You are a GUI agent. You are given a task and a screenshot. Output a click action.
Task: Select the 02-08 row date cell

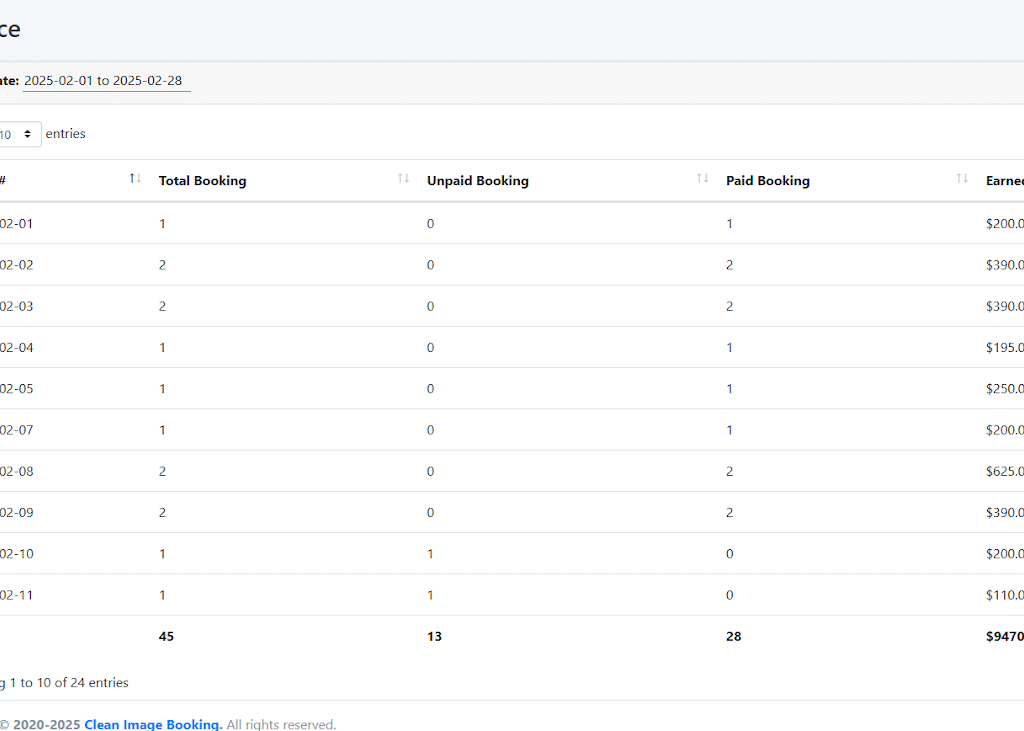pos(16,471)
